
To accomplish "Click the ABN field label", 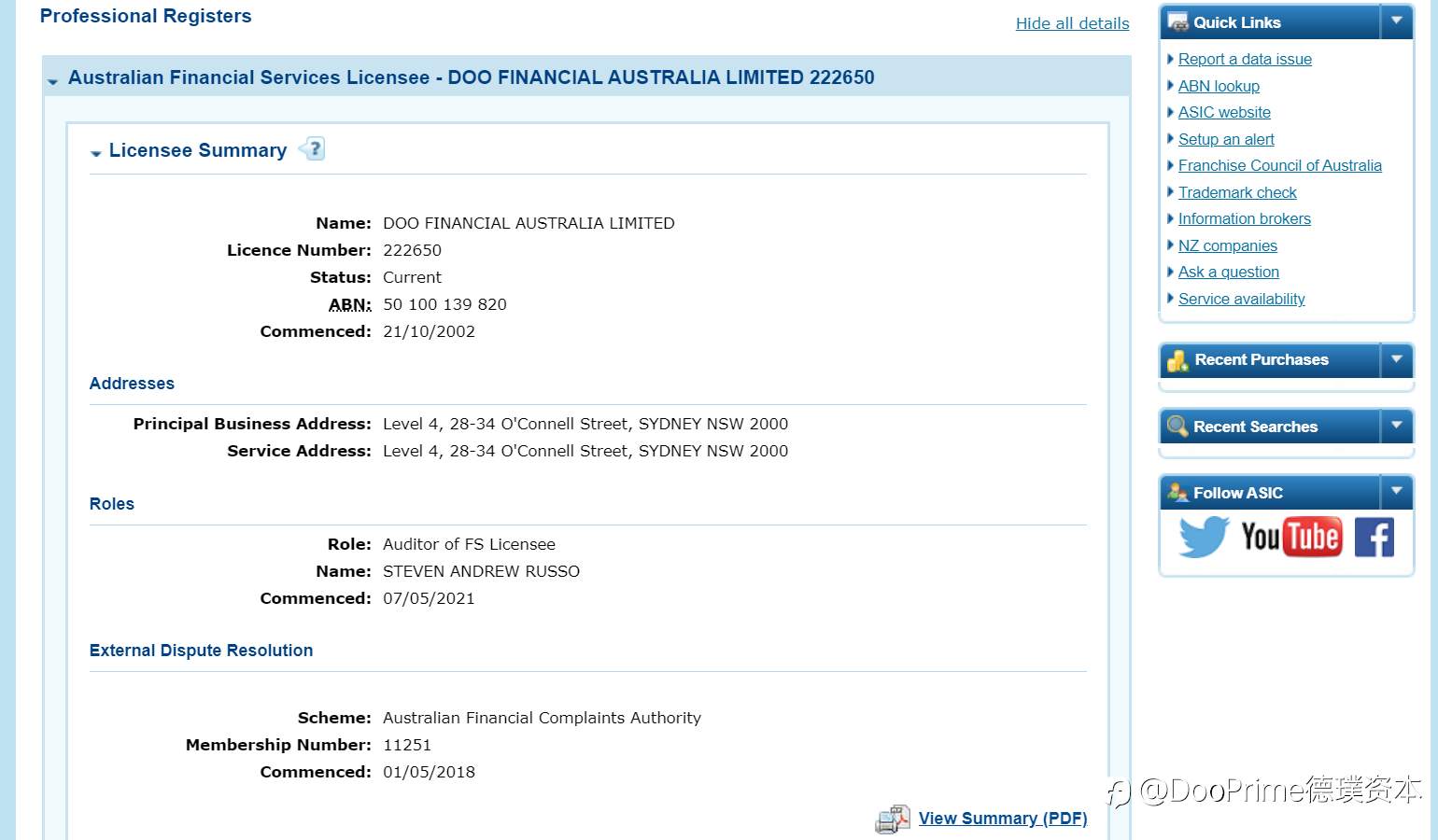I will pyautogui.click(x=350, y=304).
